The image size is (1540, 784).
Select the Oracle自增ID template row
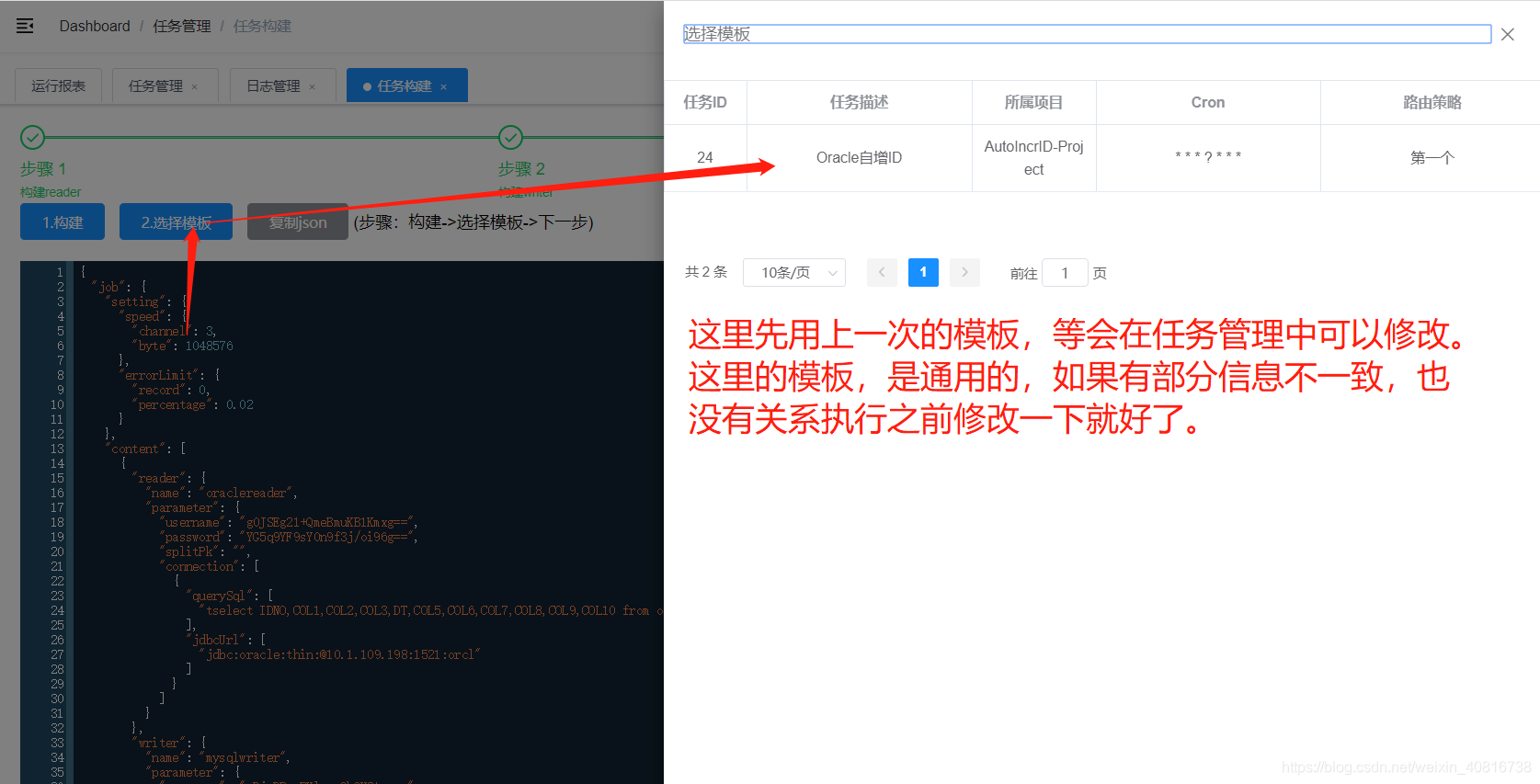1101,158
